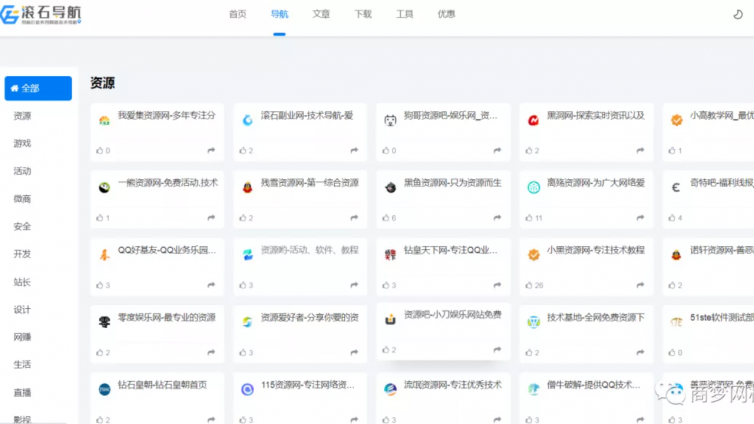This screenshot has height=424, width=754.
Task: Click 零度娱乐网 site icon
Action: 104,322
